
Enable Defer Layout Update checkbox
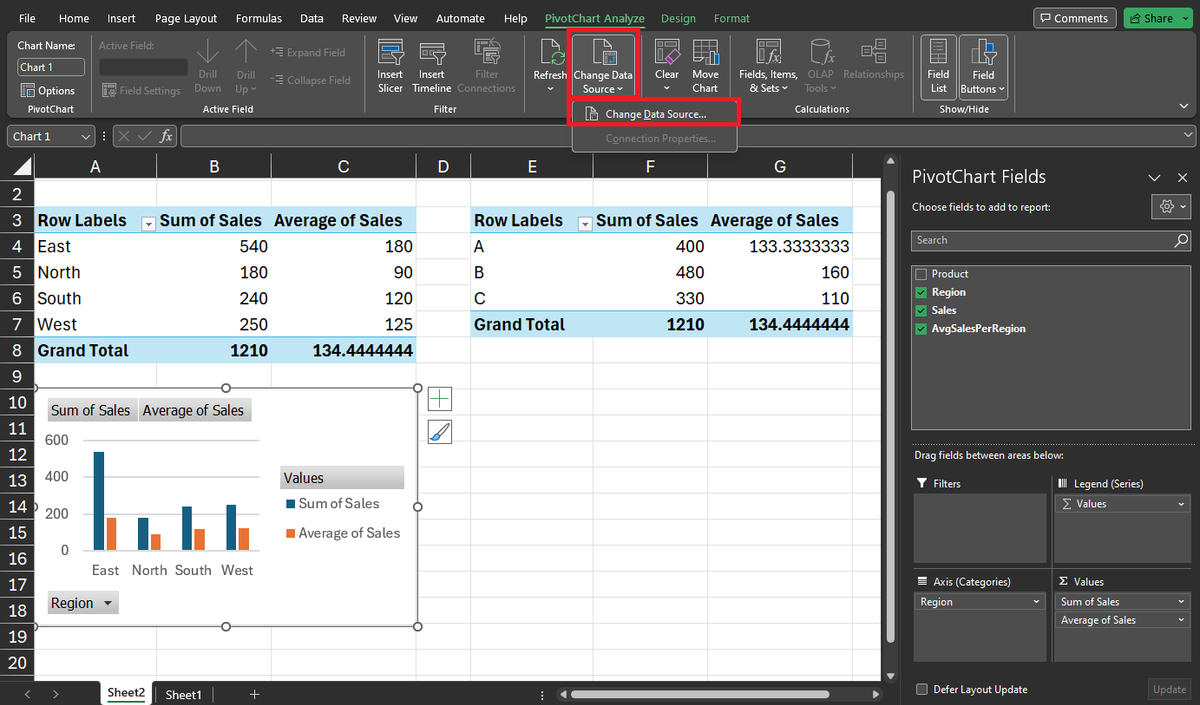[921, 689]
